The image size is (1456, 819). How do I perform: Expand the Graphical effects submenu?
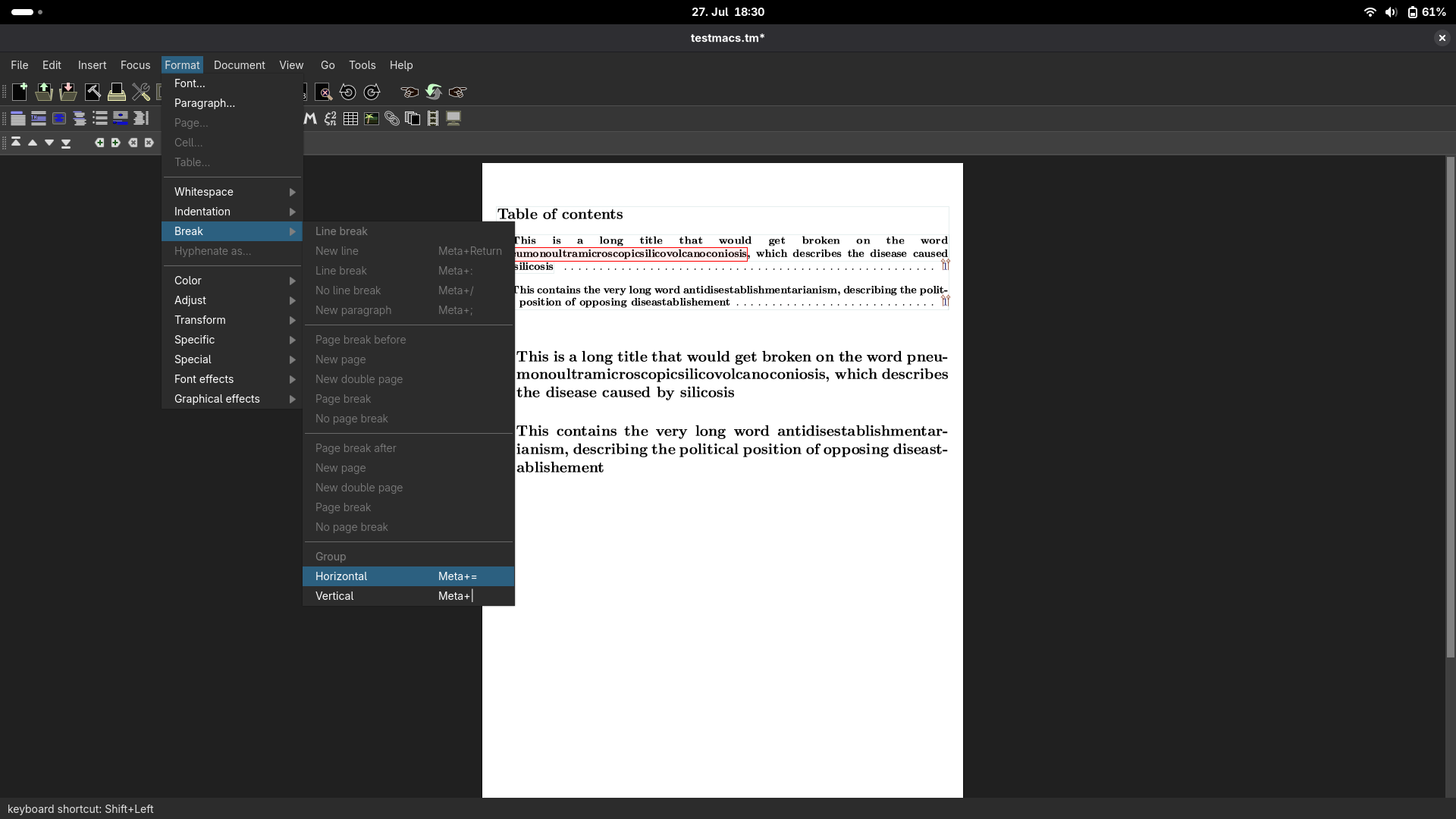pyautogui.click(x=232, y=399)
